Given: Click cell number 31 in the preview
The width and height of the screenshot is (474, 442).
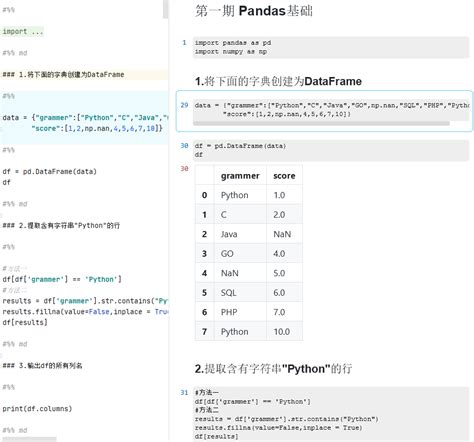Looking at the screenshot, I should pyautogui.click(x=184, y=392).
